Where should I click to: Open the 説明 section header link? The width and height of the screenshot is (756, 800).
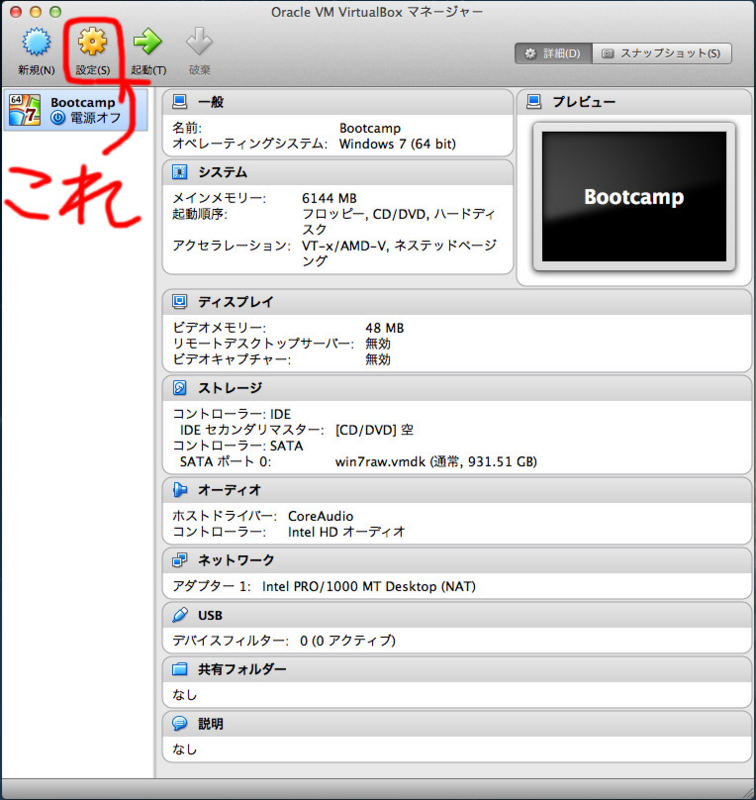(x=211, y=724)
